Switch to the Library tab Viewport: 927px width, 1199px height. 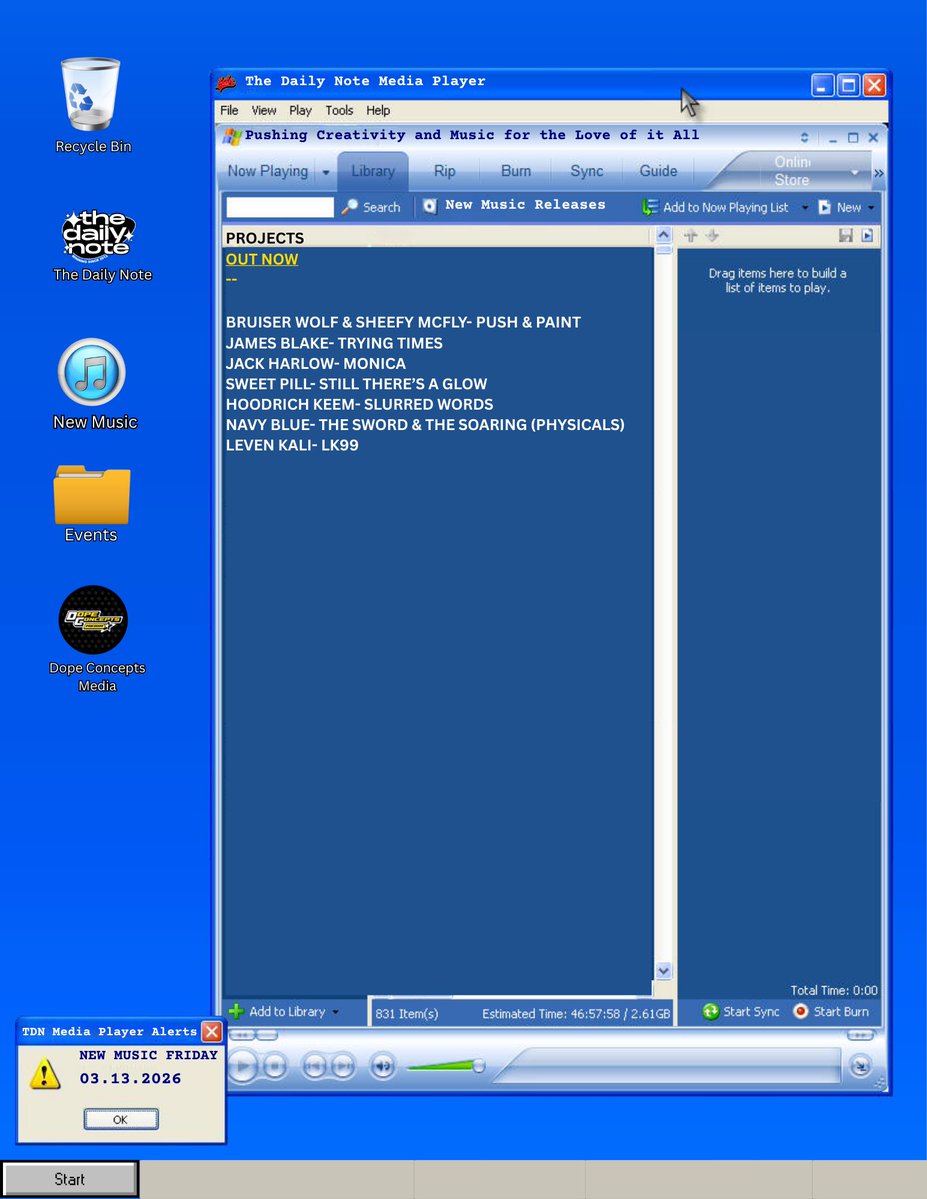373,171
